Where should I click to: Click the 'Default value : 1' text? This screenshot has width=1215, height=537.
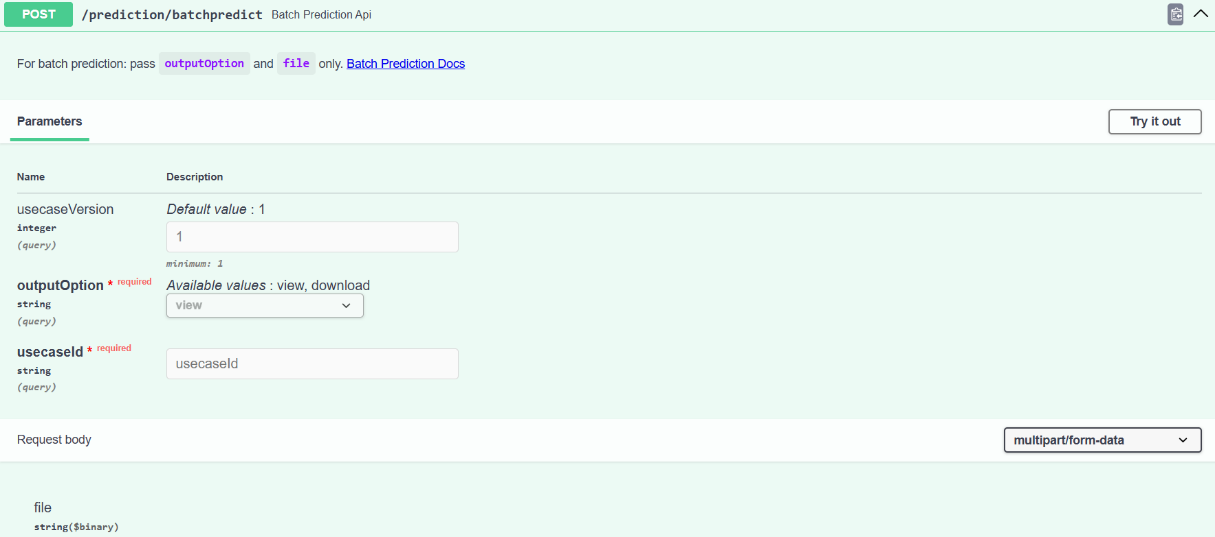pyautogui.click(x=216, y=209)
